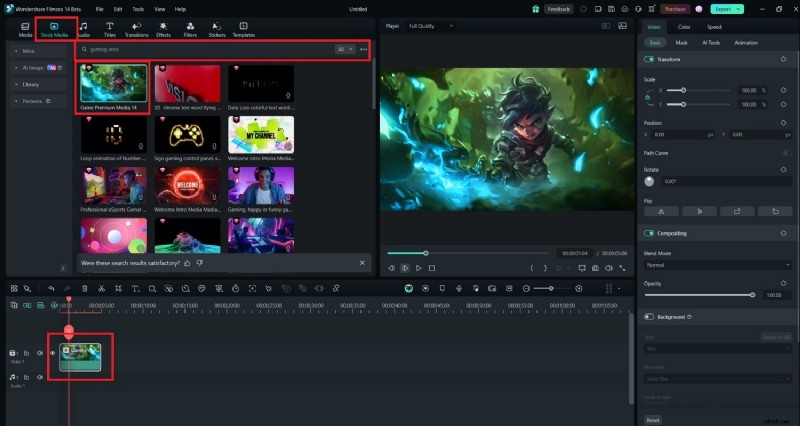Open the Blend Mode dropdown
Viewport: 800px width, 426px height.
pyautogui.click(x=716, y=265)
